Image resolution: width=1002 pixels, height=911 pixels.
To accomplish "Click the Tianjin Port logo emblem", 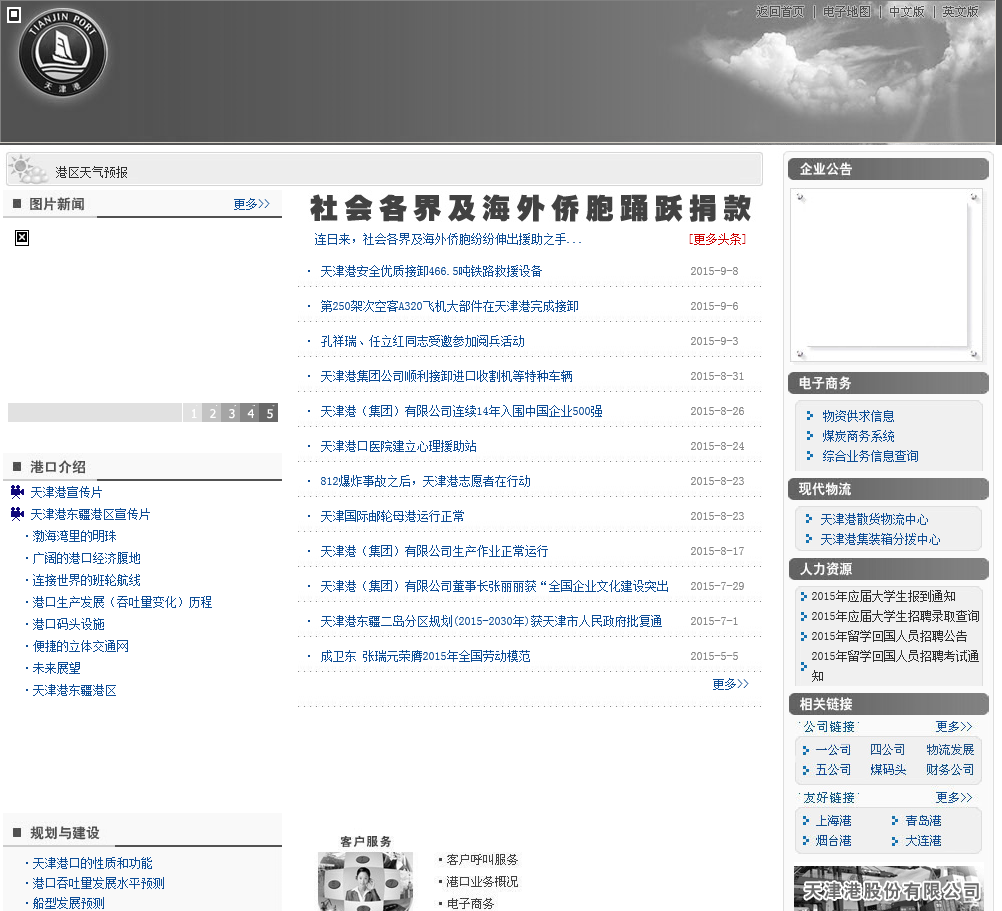I will [x=63, y=52].
